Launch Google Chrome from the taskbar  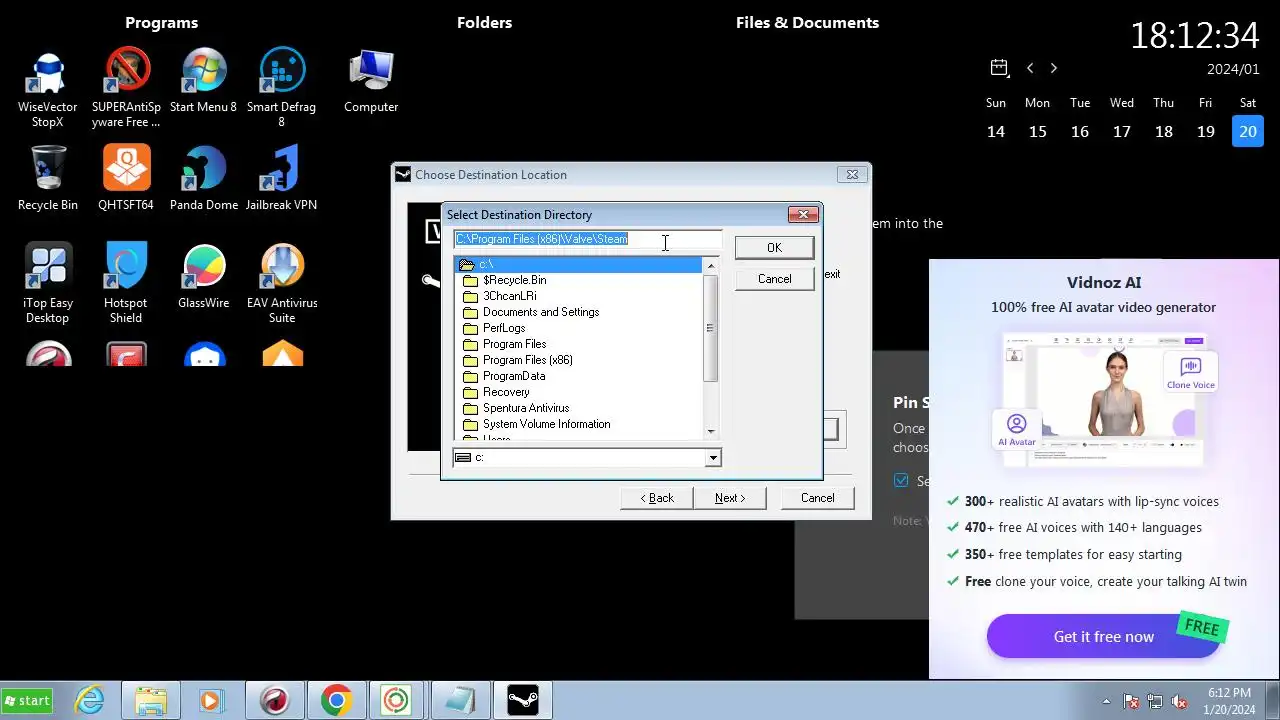pos(336,701)
